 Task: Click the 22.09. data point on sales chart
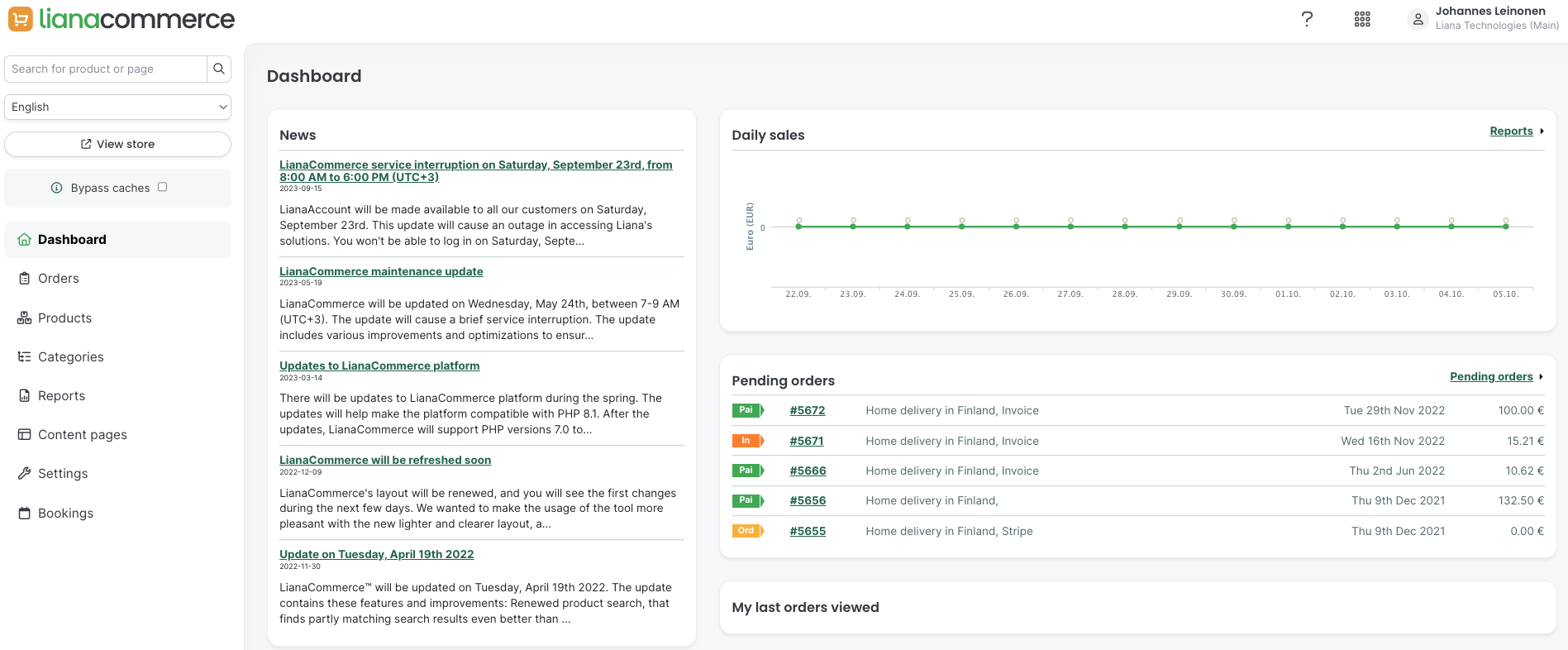pos(798,226)
